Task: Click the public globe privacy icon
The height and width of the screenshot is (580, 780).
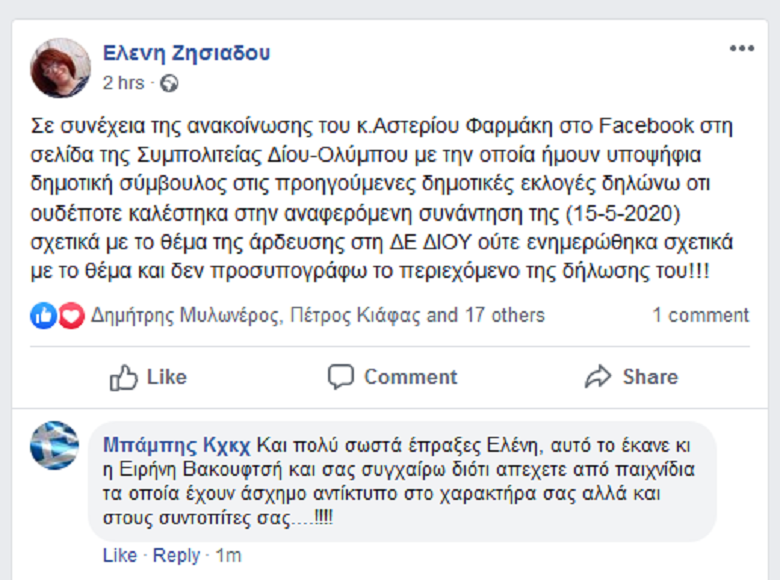Action: (x=169, y=84)
